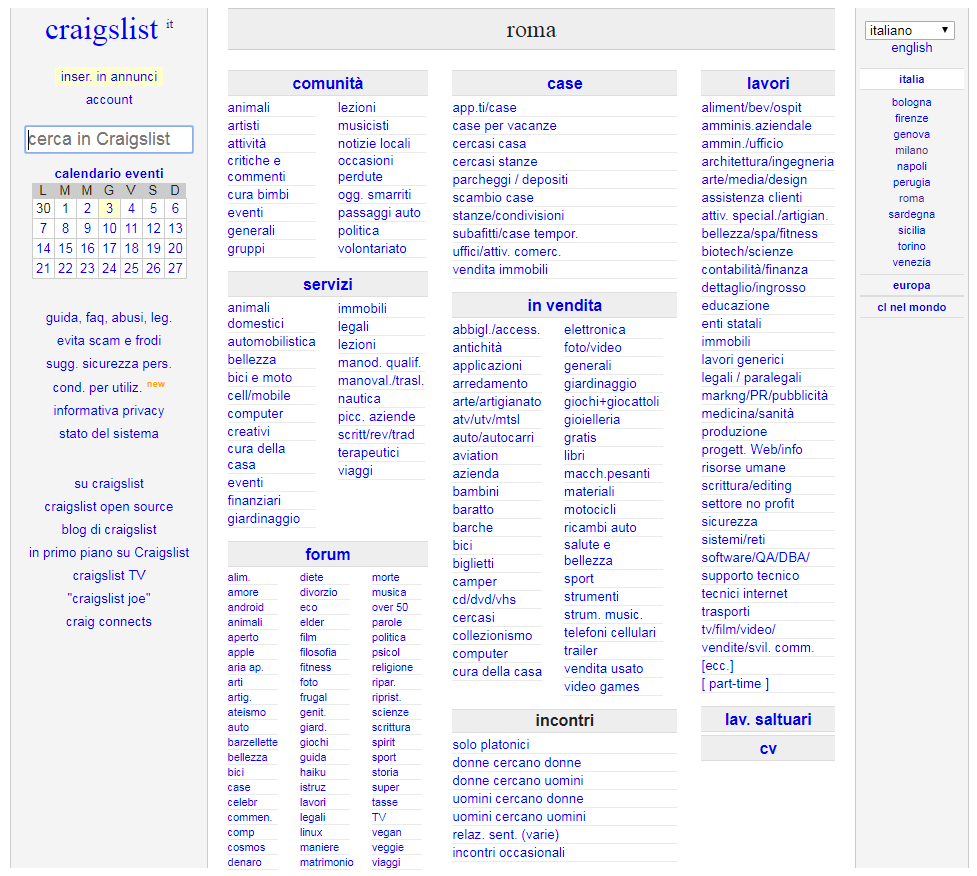The image size is (977, 876).
Task: Open the 'in vendita' category header
Action: click(565, 305)
